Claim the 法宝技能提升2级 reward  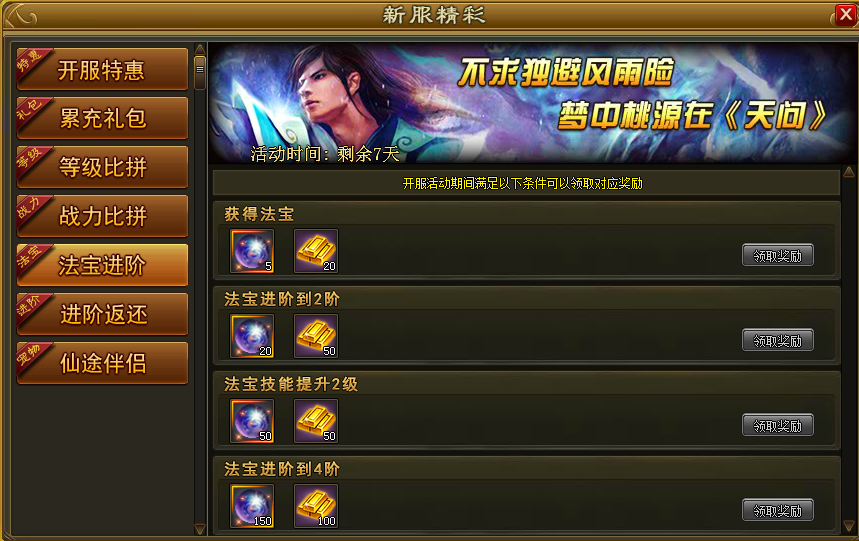778,425
